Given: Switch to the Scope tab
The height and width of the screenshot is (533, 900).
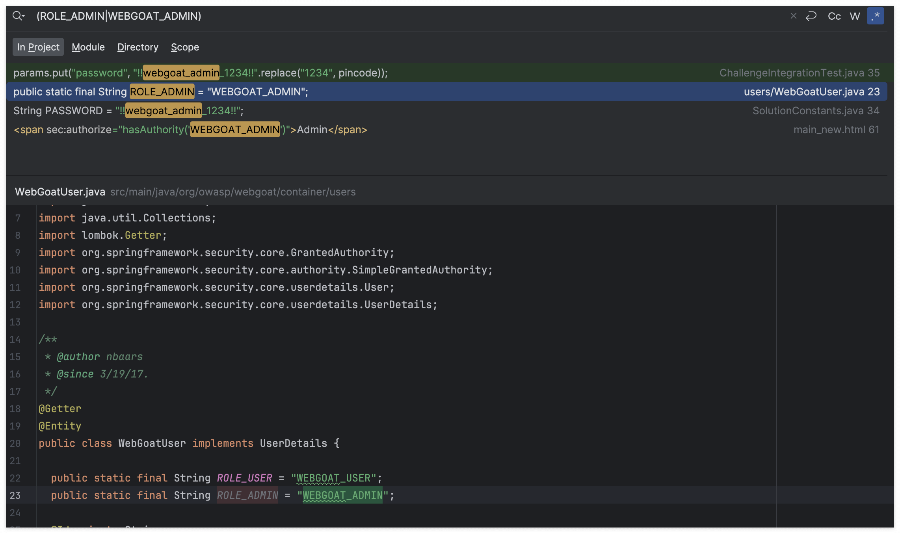Looking at the screenshot, I should point(185,47).
